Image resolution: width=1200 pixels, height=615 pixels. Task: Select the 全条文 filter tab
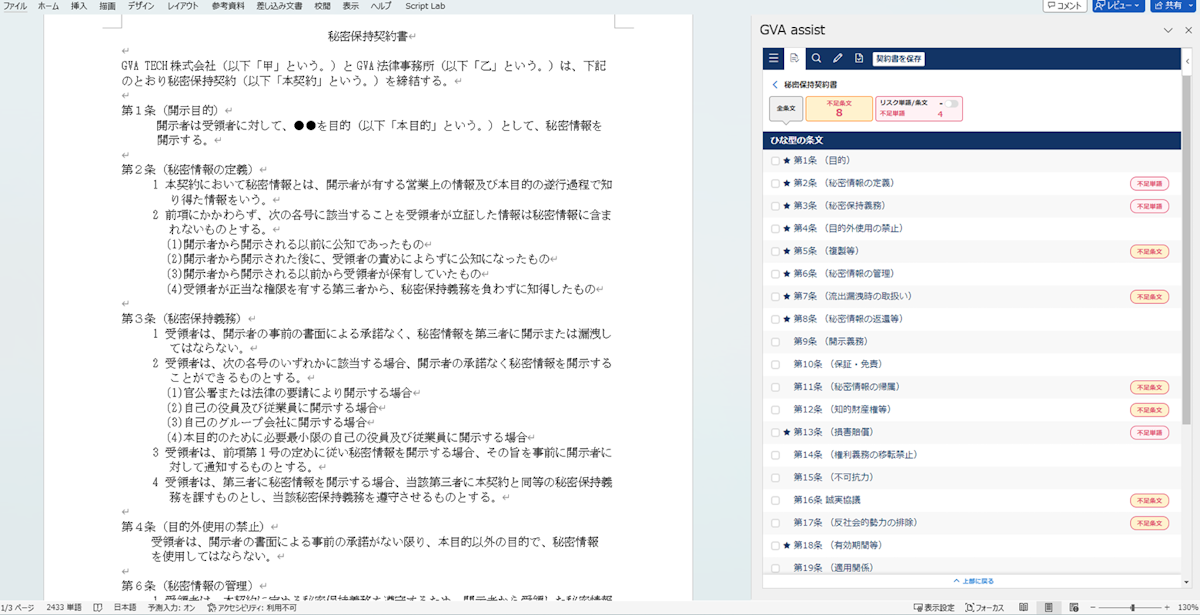click(785, 108)
